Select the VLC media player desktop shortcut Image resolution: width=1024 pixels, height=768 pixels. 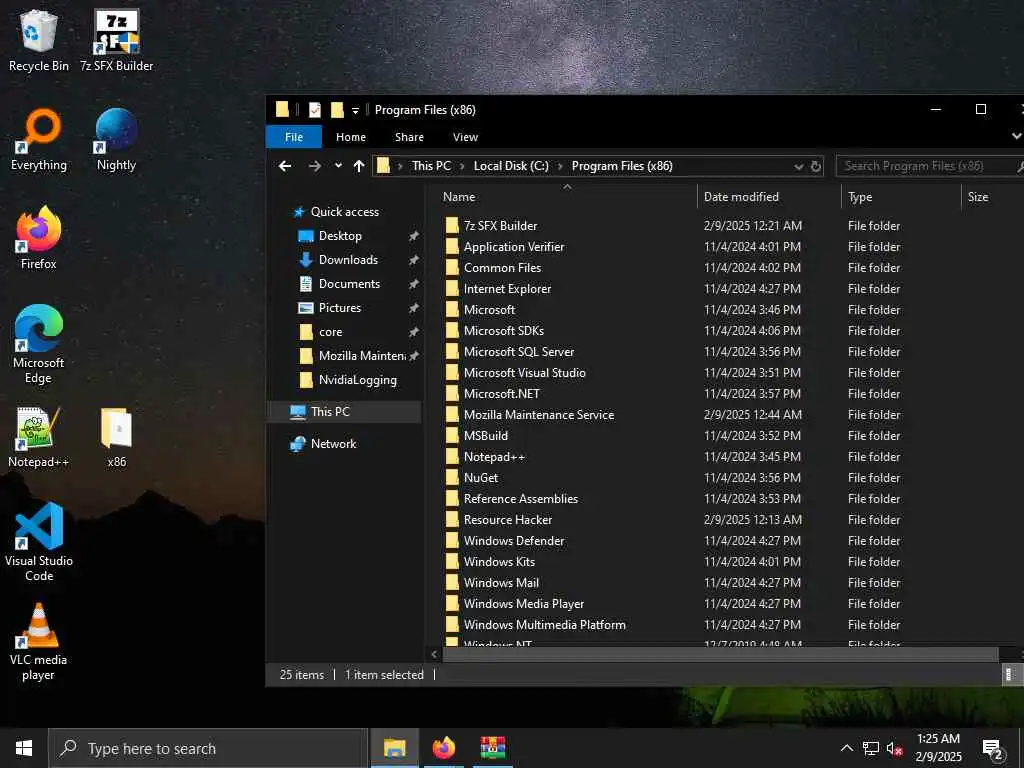pos(39,641)
